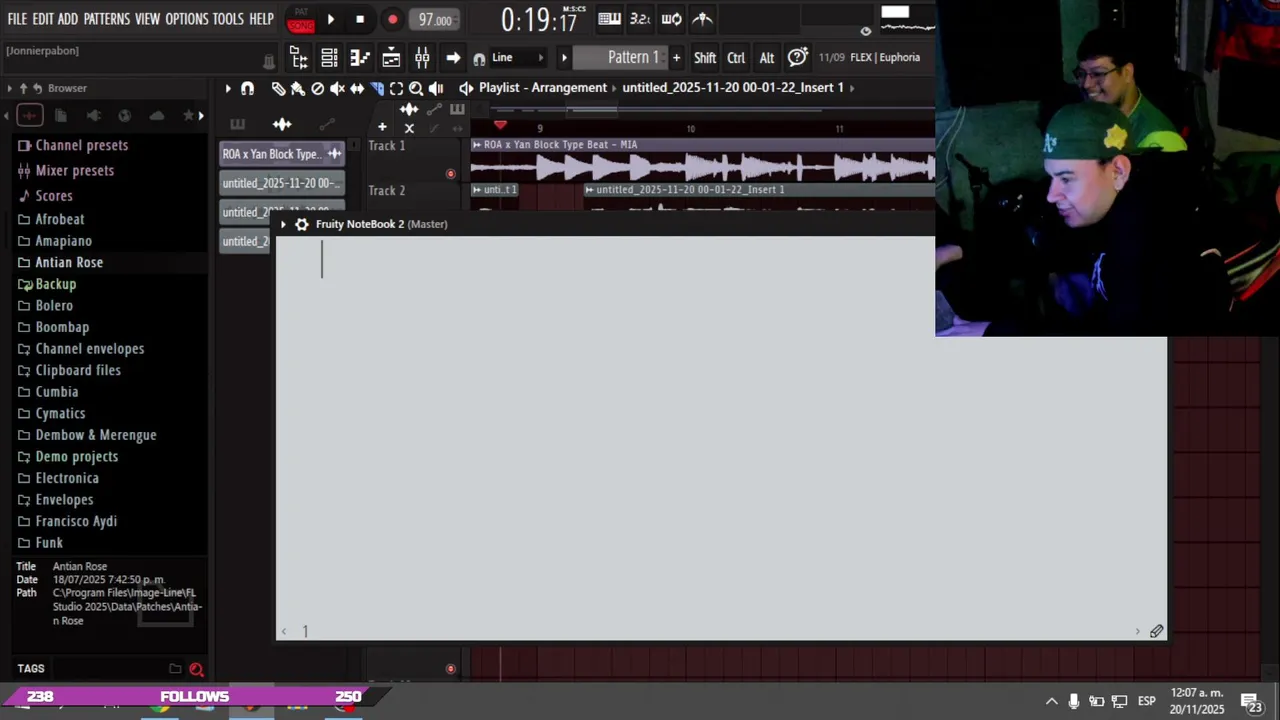
Task: Click the help speech-bubble icon beside Alt
Action: point(797,57)
